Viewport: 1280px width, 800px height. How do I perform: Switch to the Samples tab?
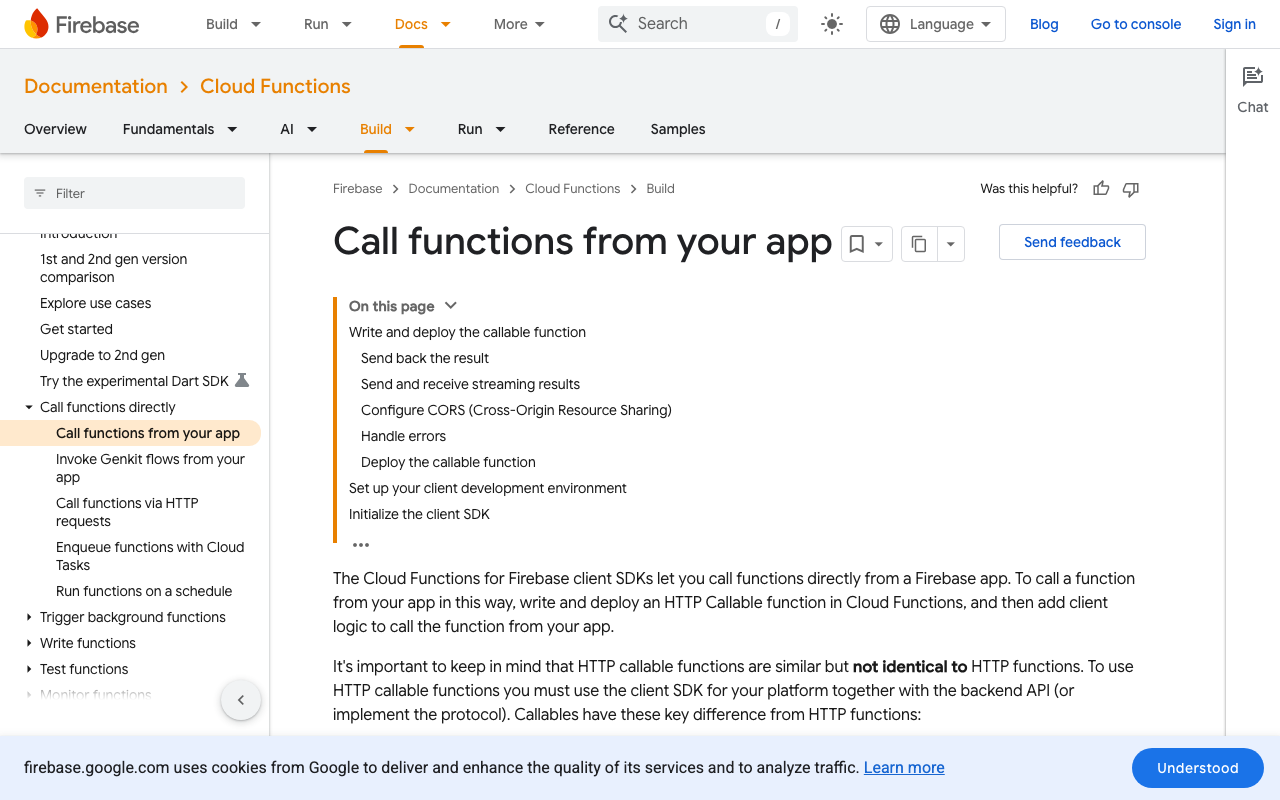click(678, 129)
